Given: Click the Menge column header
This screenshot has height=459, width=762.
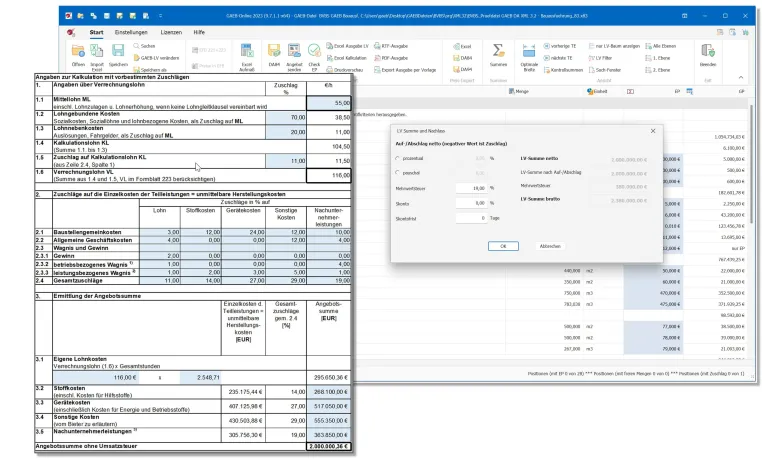Looking at the screenshot, I should (519, 91).
